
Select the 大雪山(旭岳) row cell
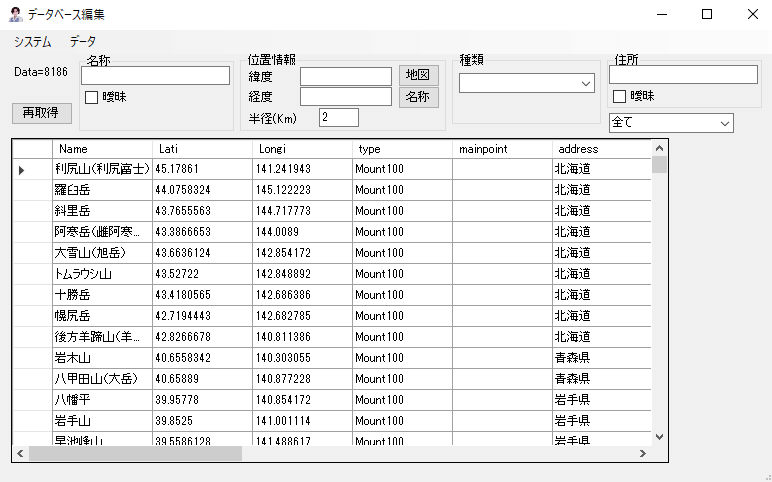pyautogui.click(x=102, y=252)
